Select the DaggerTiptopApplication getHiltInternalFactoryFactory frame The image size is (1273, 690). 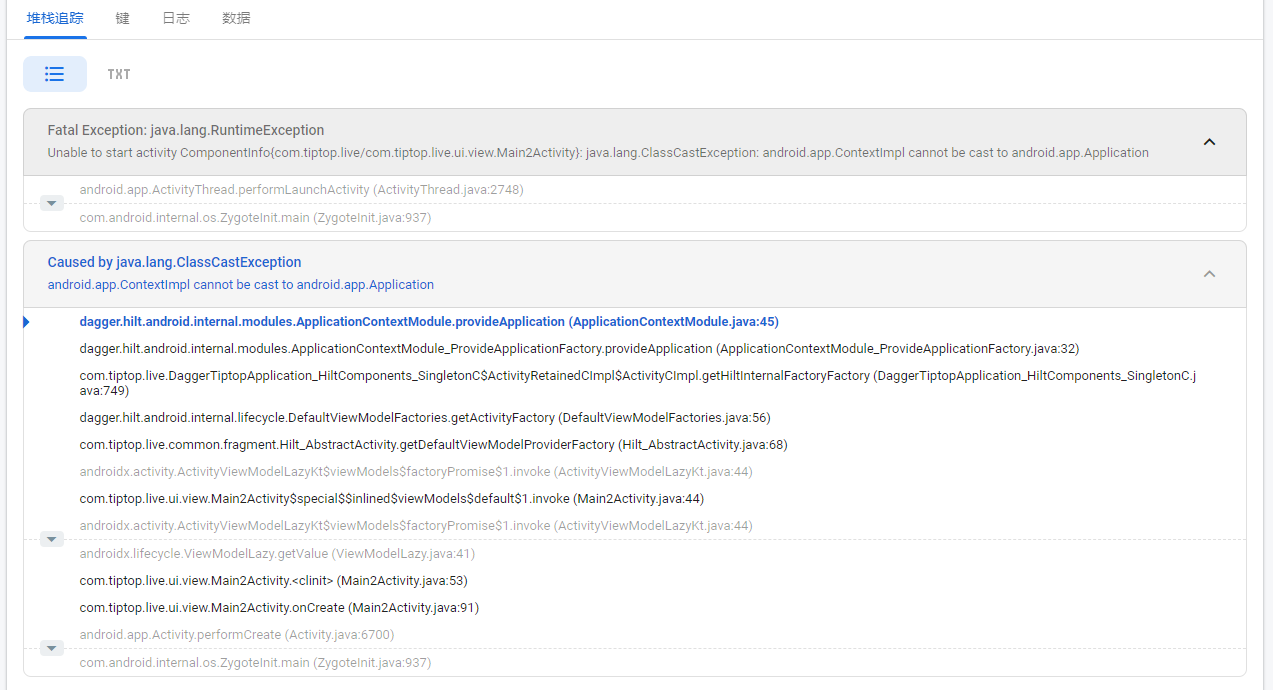[638, 383]
